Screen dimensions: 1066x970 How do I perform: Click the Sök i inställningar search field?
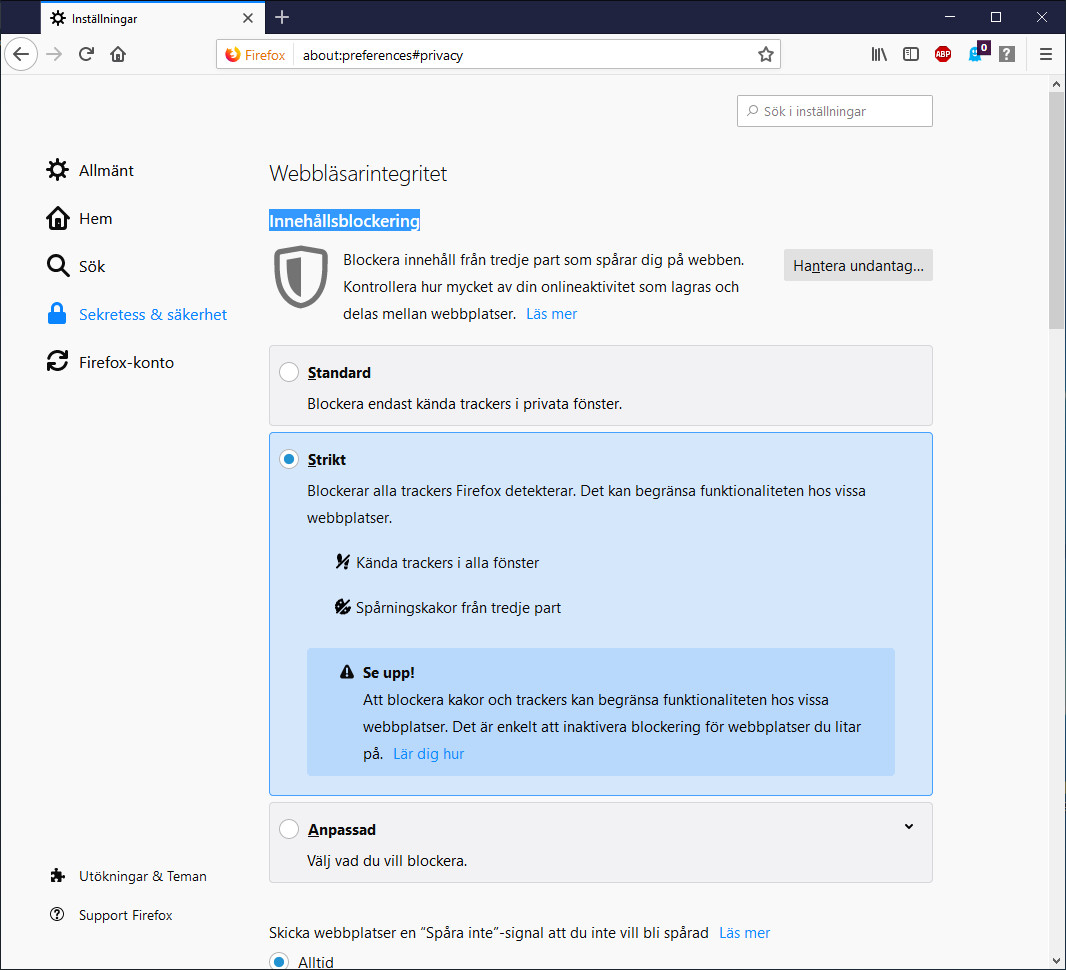tap(834, 111)
